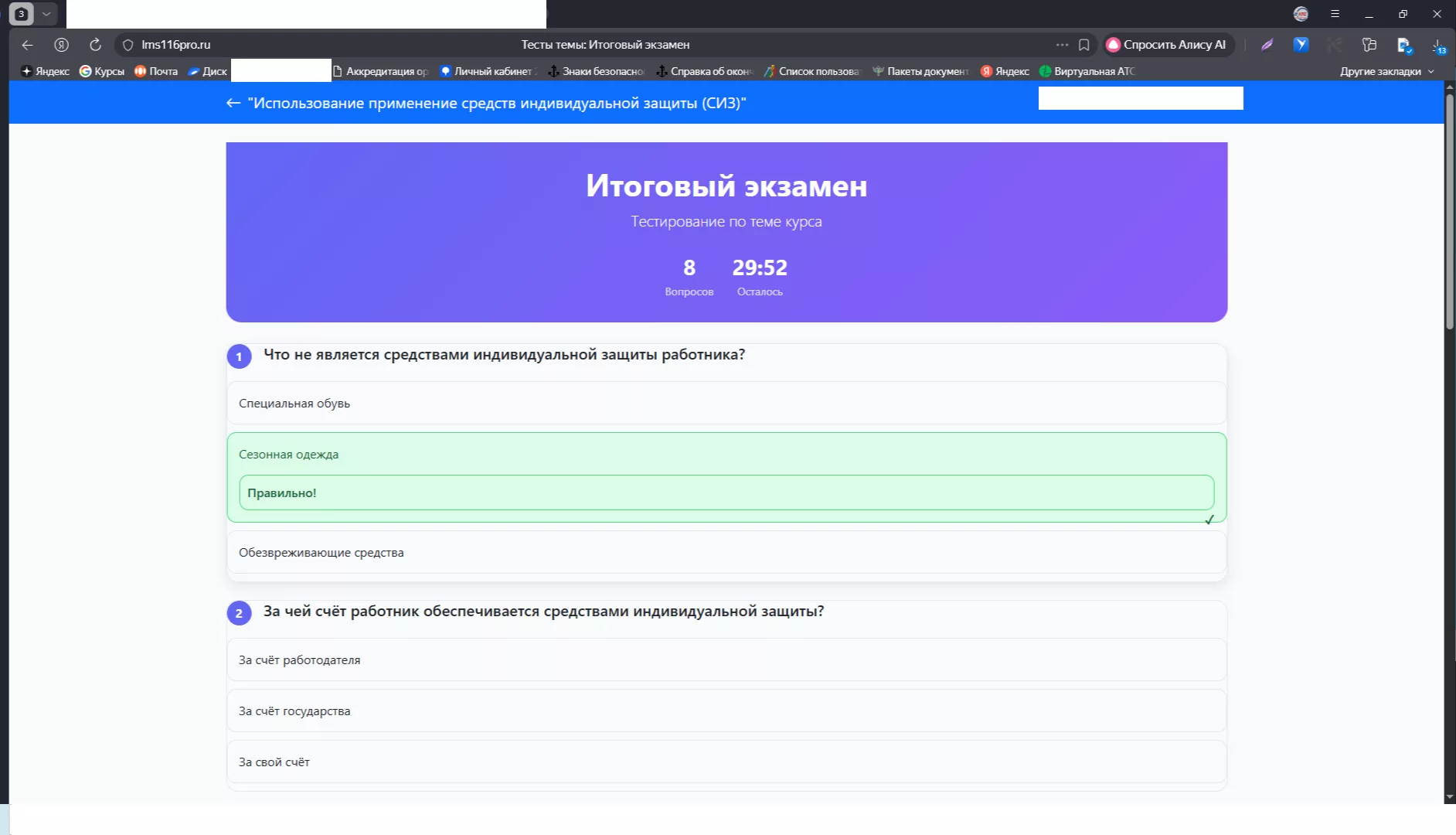Open the Диск bookmark
Viewport: 1456px width, 835px height.
coord(208,71)
